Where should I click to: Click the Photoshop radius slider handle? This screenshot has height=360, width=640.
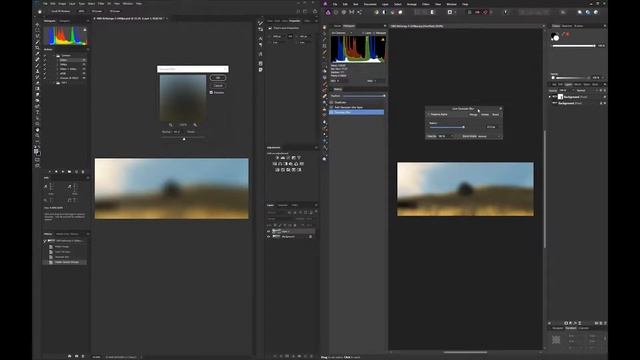point(184,139)
